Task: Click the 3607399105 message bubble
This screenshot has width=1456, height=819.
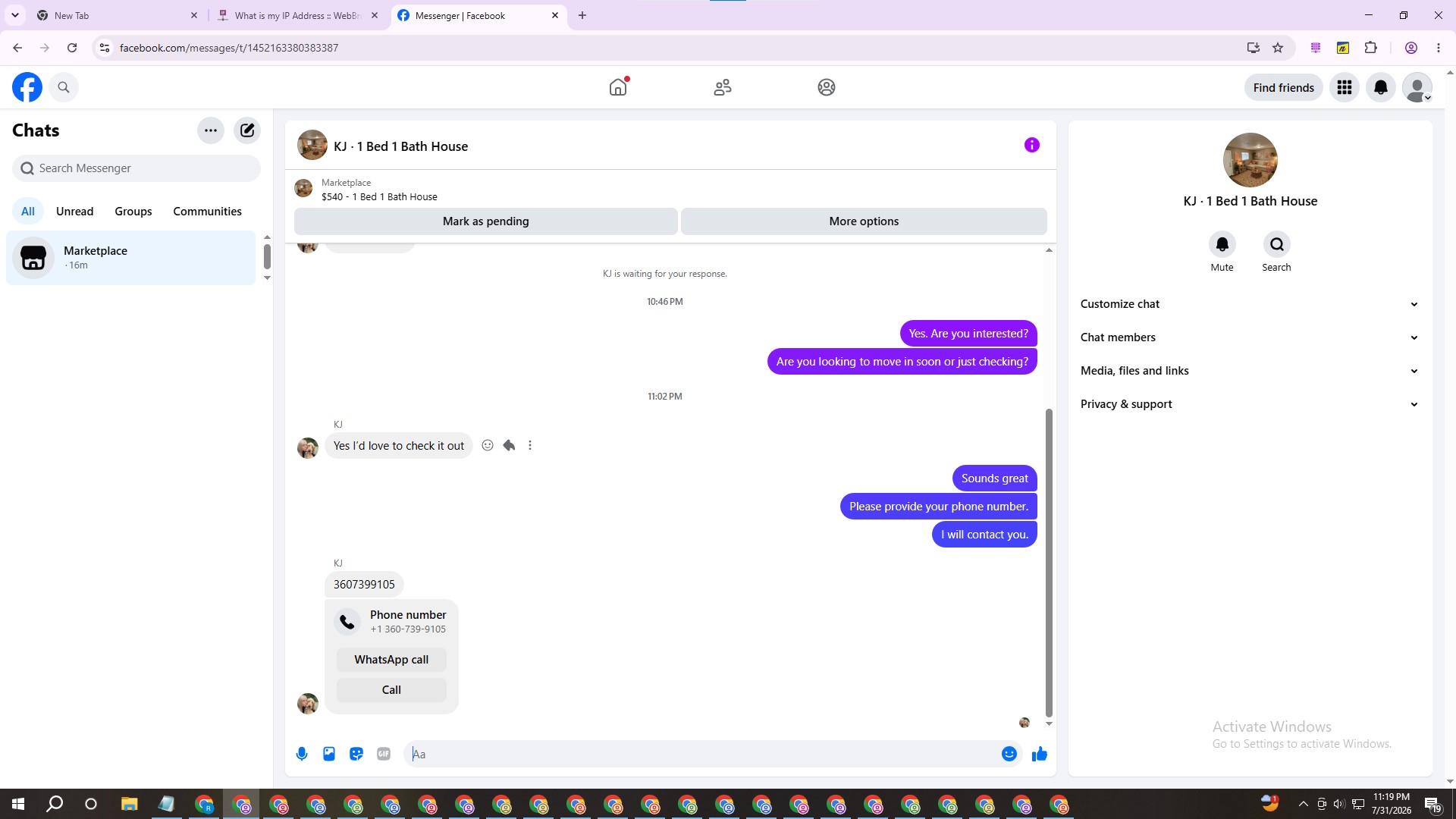Action: [364, 585]
